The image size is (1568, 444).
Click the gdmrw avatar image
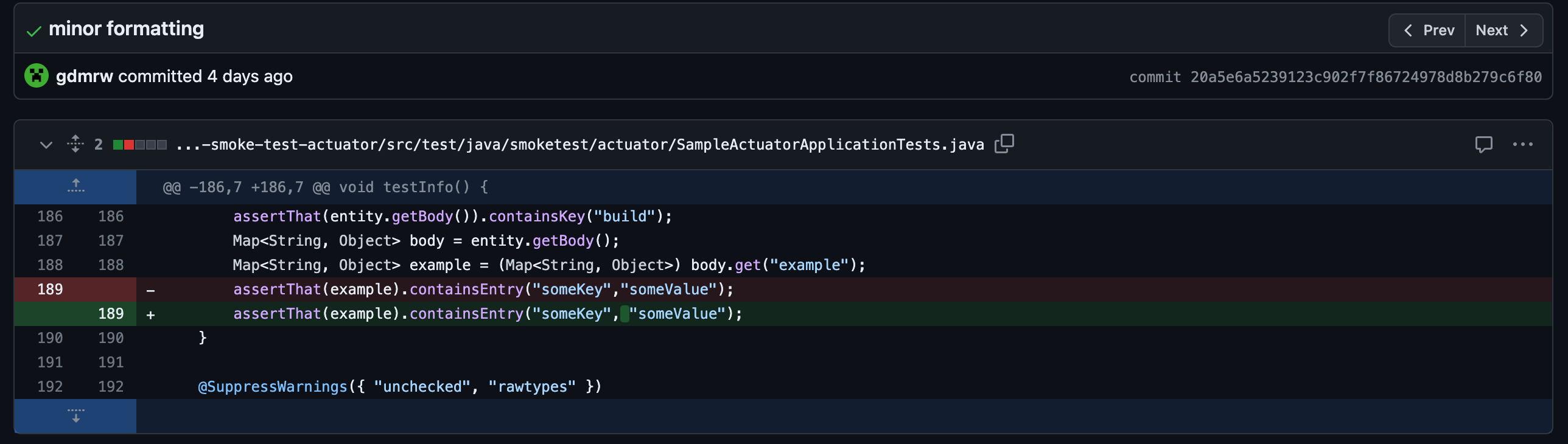tap(37, 76)
